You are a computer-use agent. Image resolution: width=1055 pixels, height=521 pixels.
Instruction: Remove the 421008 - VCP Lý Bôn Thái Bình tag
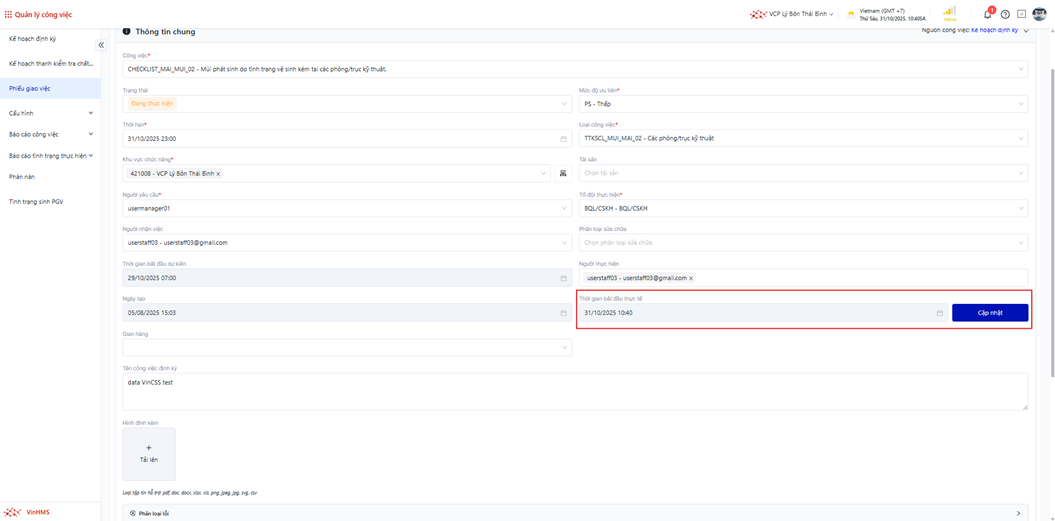[x=218, y=173]
